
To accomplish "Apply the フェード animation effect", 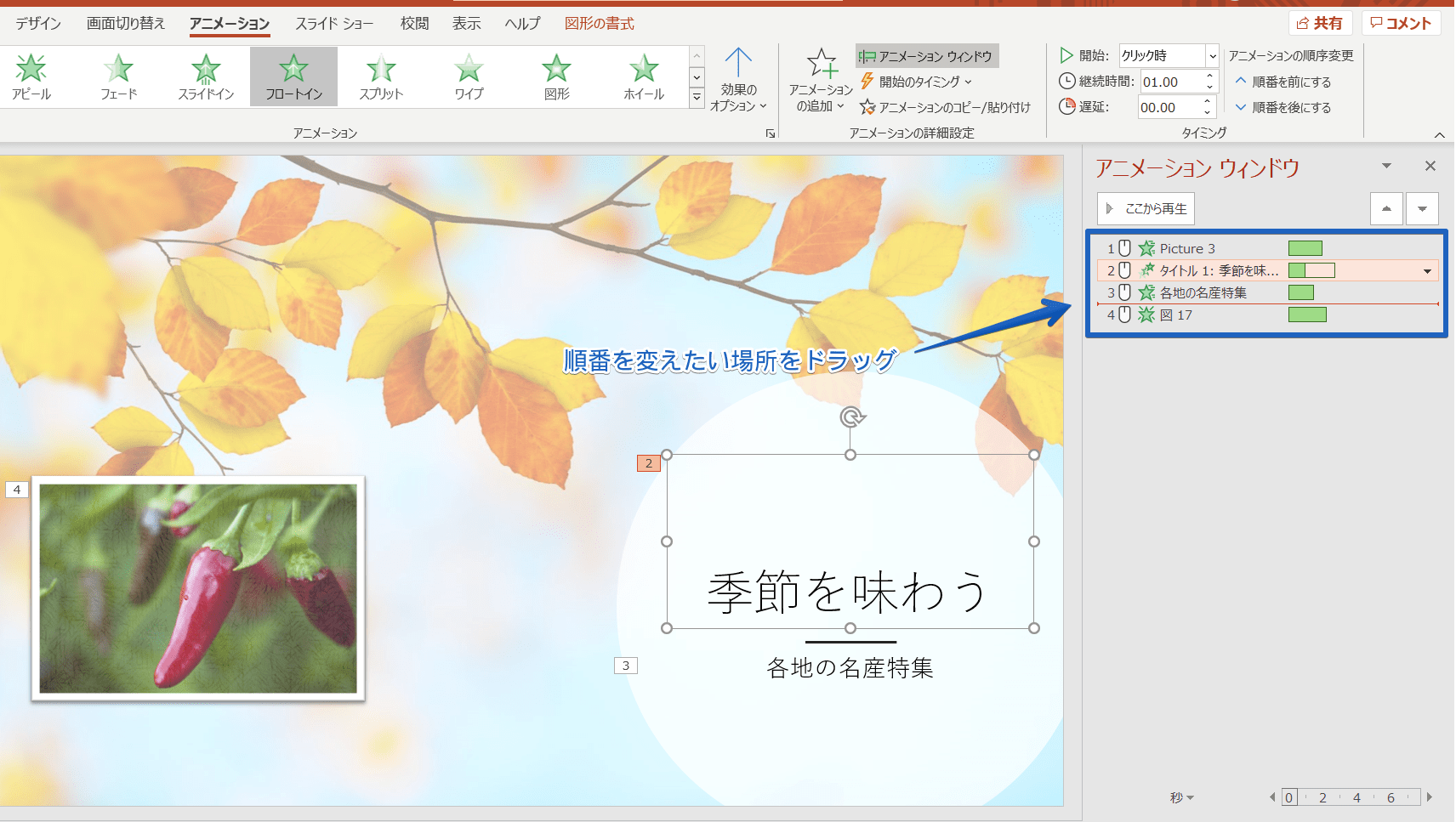I will [x=119, y=77].
